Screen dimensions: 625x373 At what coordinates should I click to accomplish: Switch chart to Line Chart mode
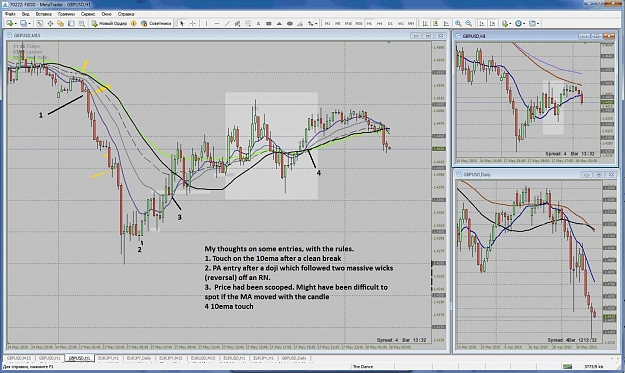446,24
